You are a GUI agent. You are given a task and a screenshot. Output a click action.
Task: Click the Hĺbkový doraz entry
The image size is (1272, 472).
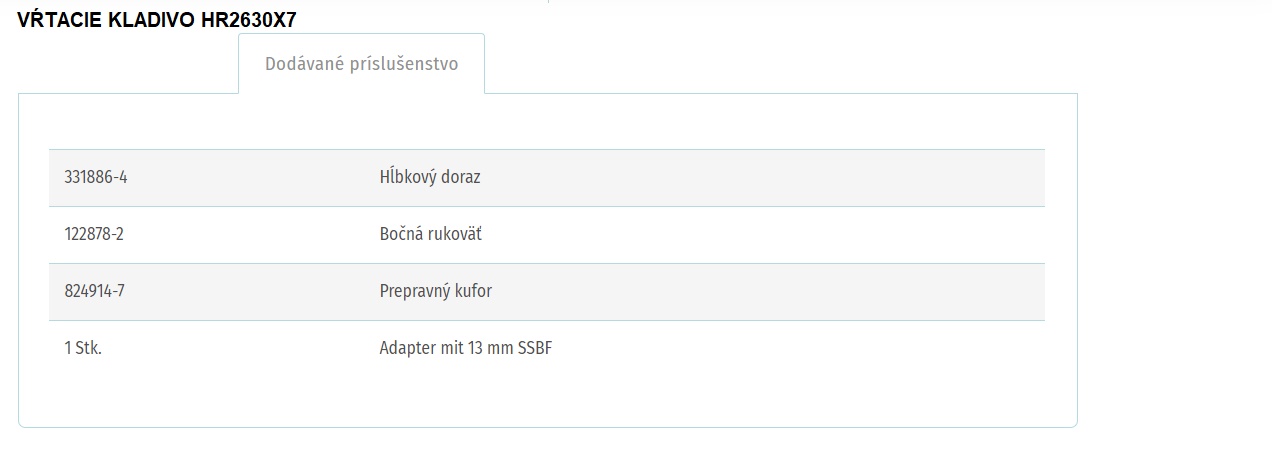pyautogui.click(x=430, y=177)
